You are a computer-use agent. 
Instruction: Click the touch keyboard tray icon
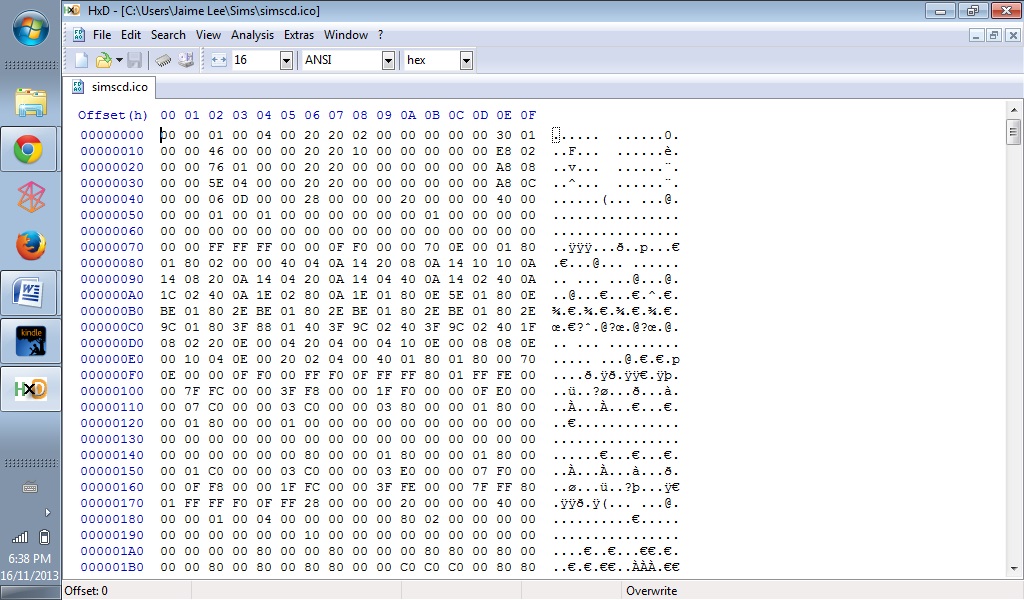[x=30, y=488]
